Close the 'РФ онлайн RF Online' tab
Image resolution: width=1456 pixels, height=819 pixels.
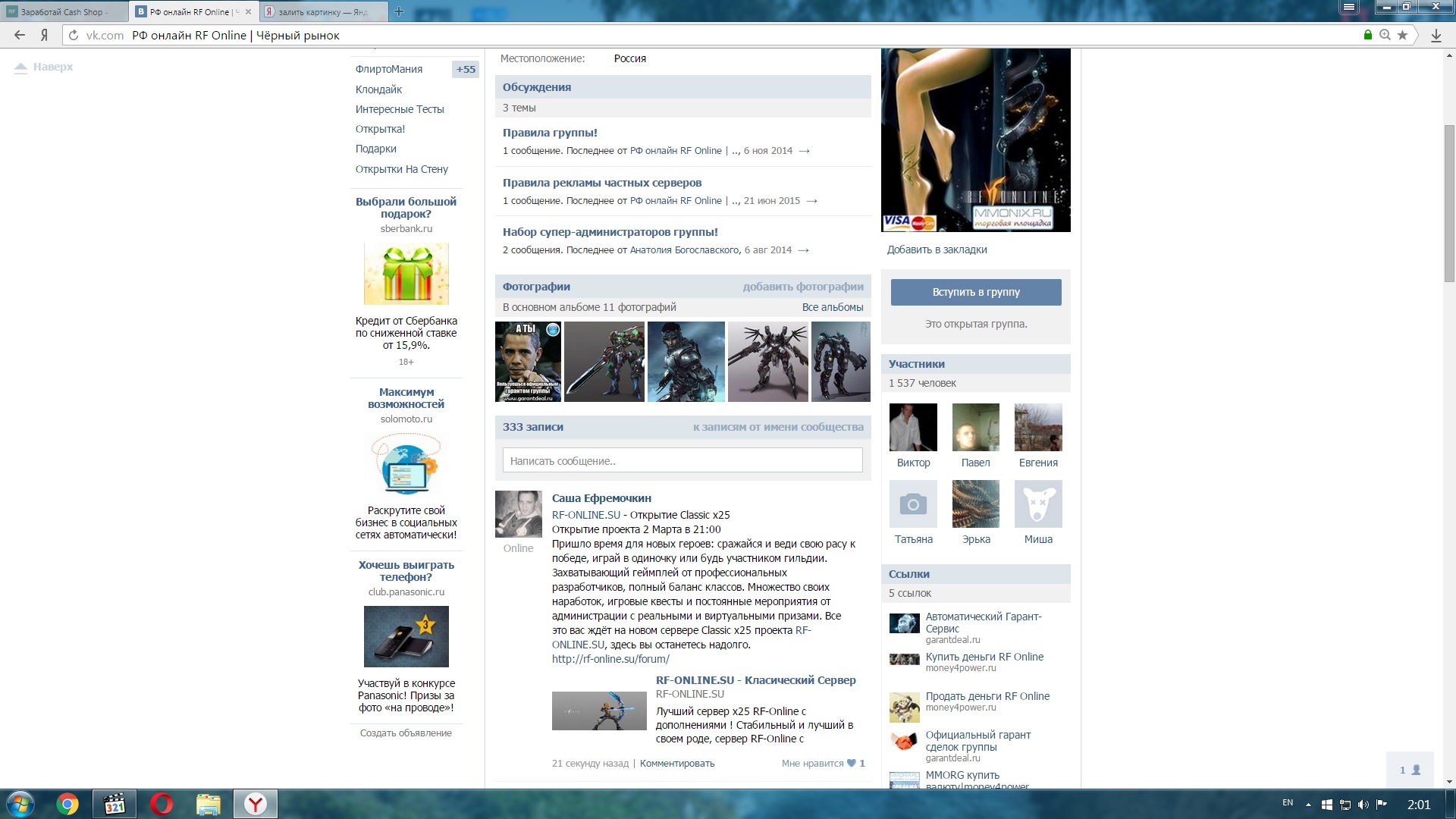[248, 11]
